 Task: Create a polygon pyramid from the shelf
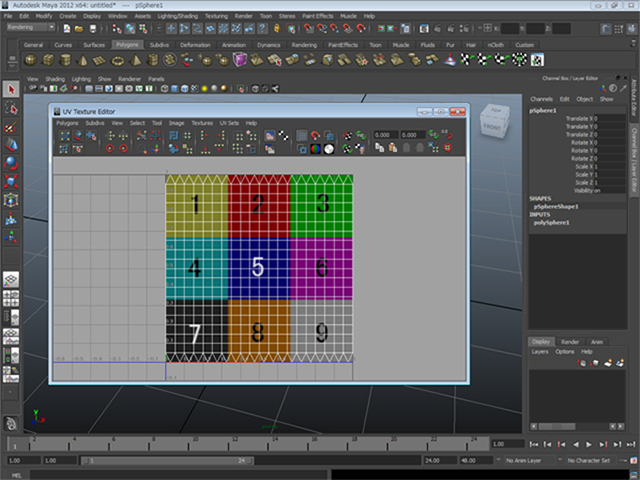(135, 60)
